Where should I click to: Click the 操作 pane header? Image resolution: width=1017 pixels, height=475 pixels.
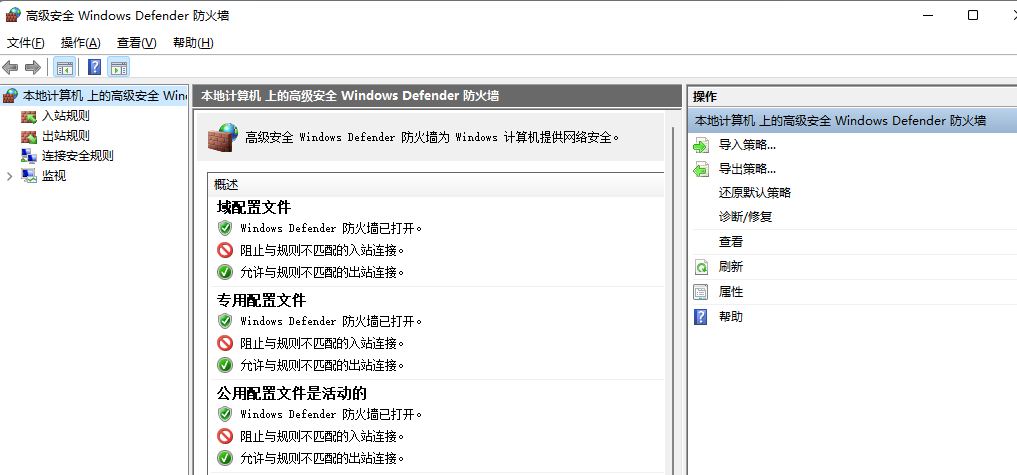click(852, 97)
